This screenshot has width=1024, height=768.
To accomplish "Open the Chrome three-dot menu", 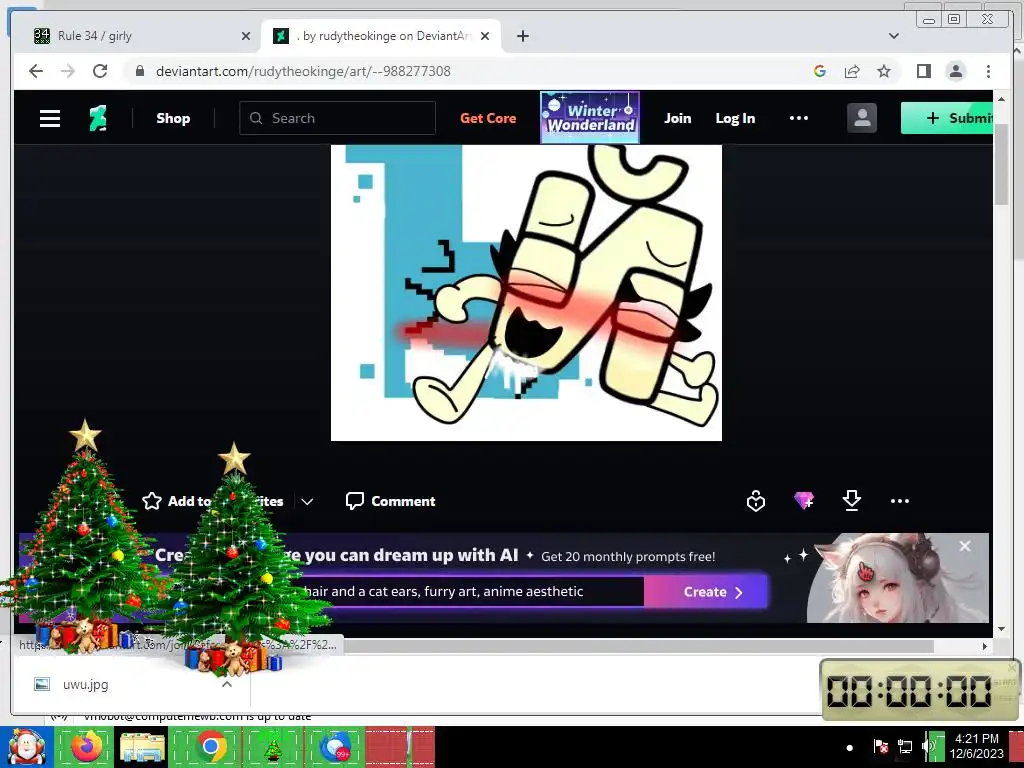I will (x=988, y=71).
